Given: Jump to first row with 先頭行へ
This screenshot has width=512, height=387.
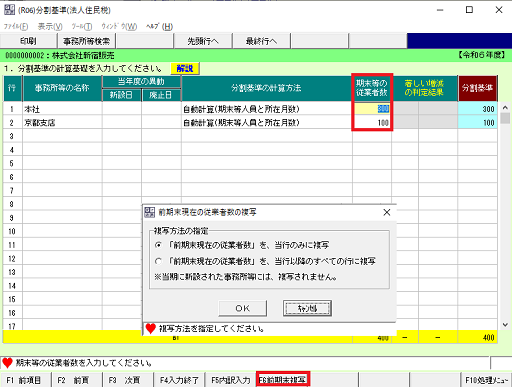Looking at the screenshot, I should pyautogui.click(x=203, y=41).
